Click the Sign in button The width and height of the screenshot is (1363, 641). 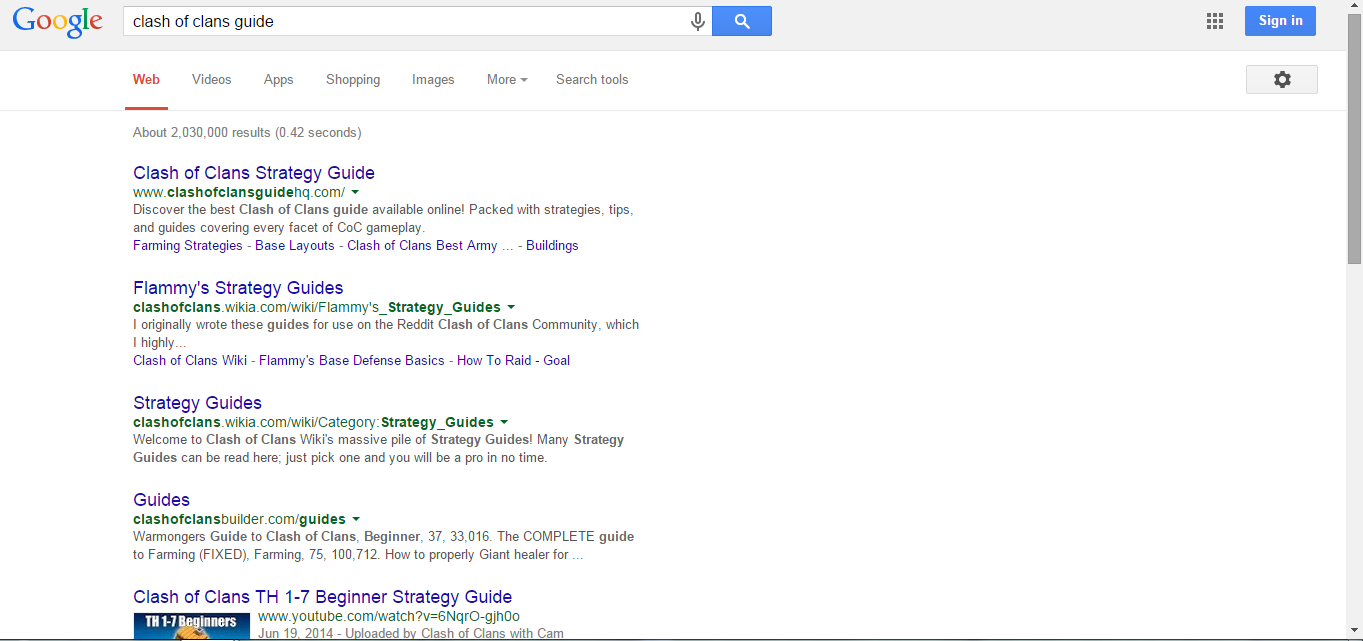(x=1280, y=21)
